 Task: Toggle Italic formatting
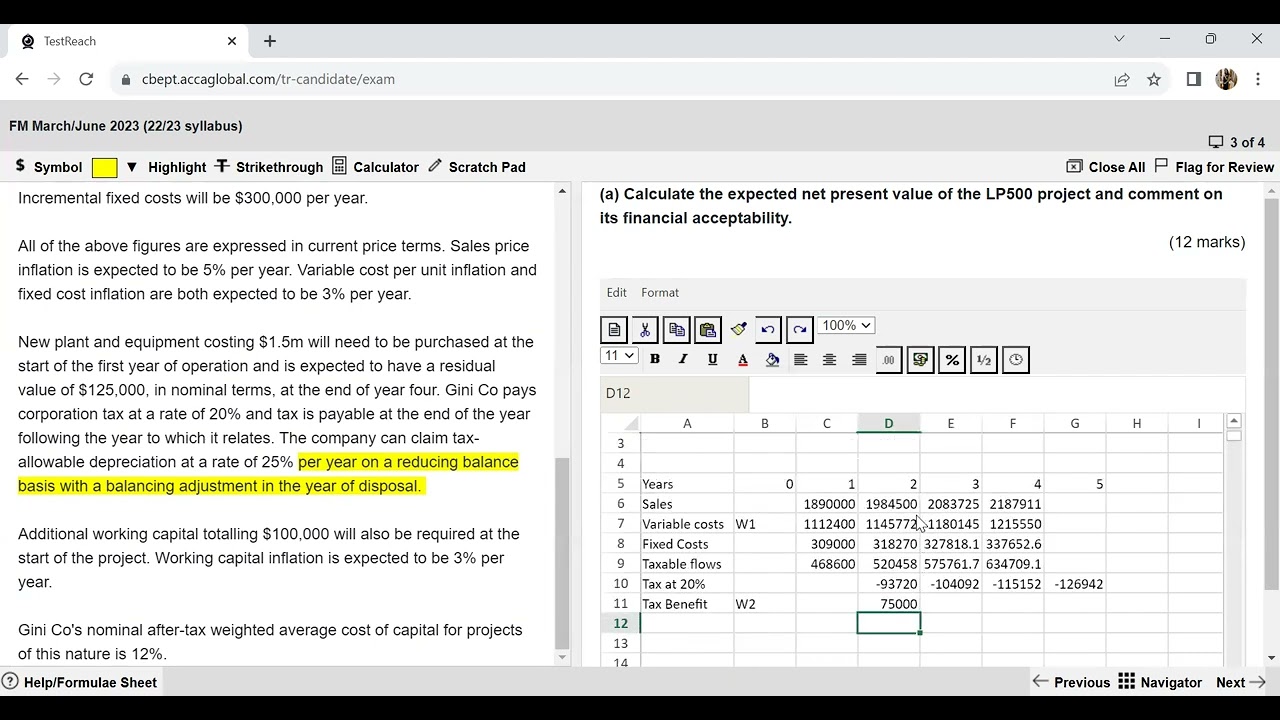(683, 359)
